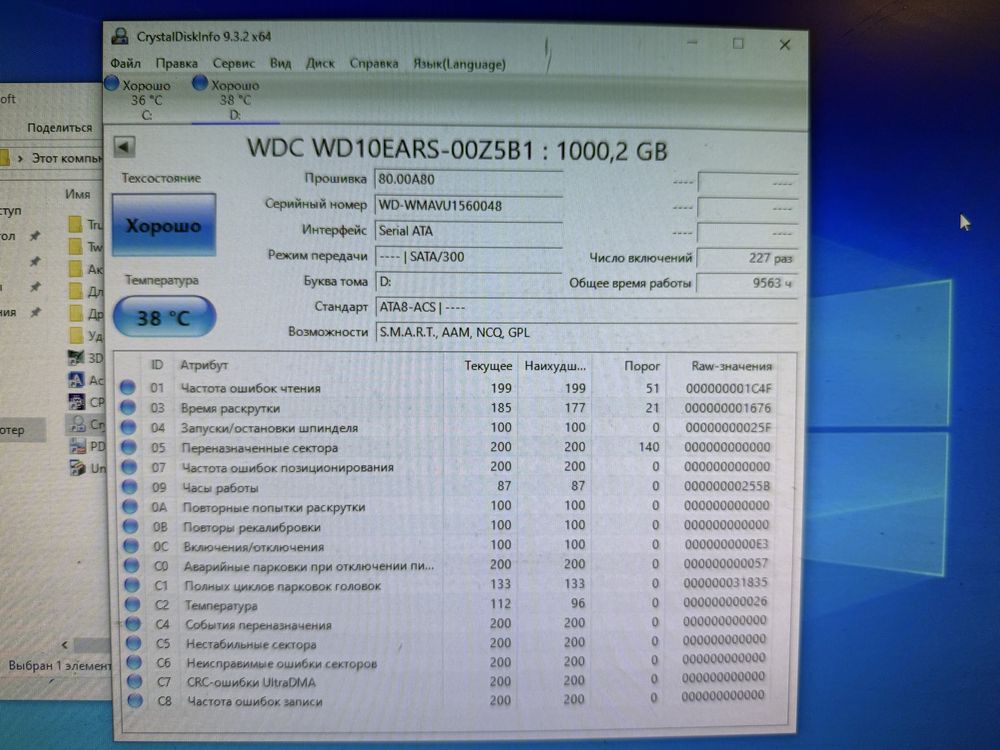Click the status dot for Неисправимые ошибки секторов
The height and width of the screenshot is (750, 1000).
[x=134, y=662]
